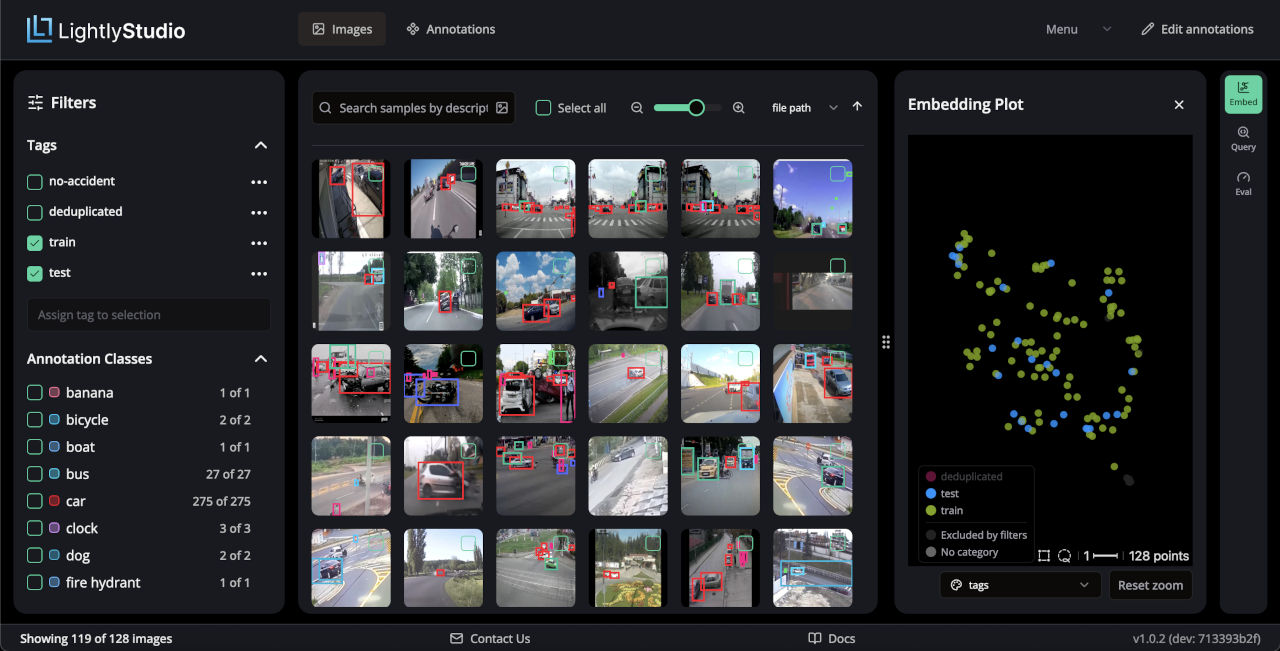This screenshot has width=1280, height=651.
Task: Check the bicycle class checkbox
Action: tap(34, 420)
